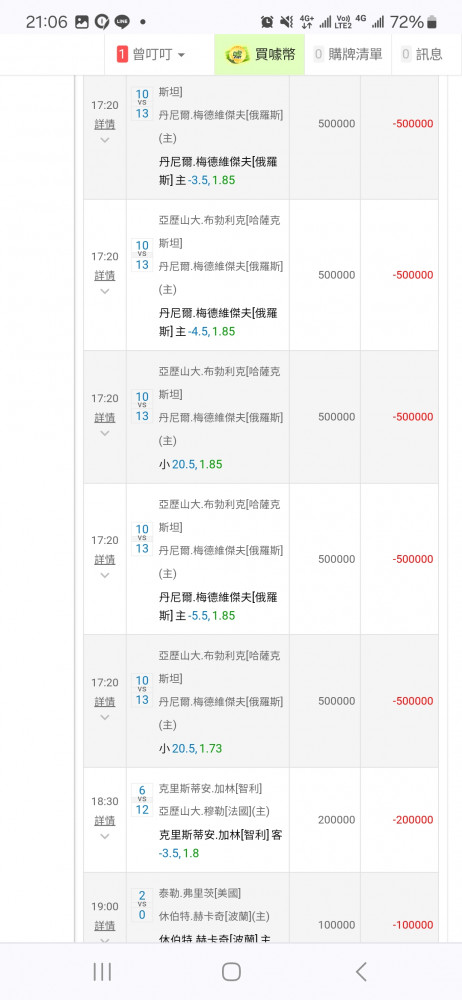Image resolution: width=462 pixels, height=1000 pixels.
Task: Tap the 買嘯幣 coin button
Action: click(x=260, y=55)
